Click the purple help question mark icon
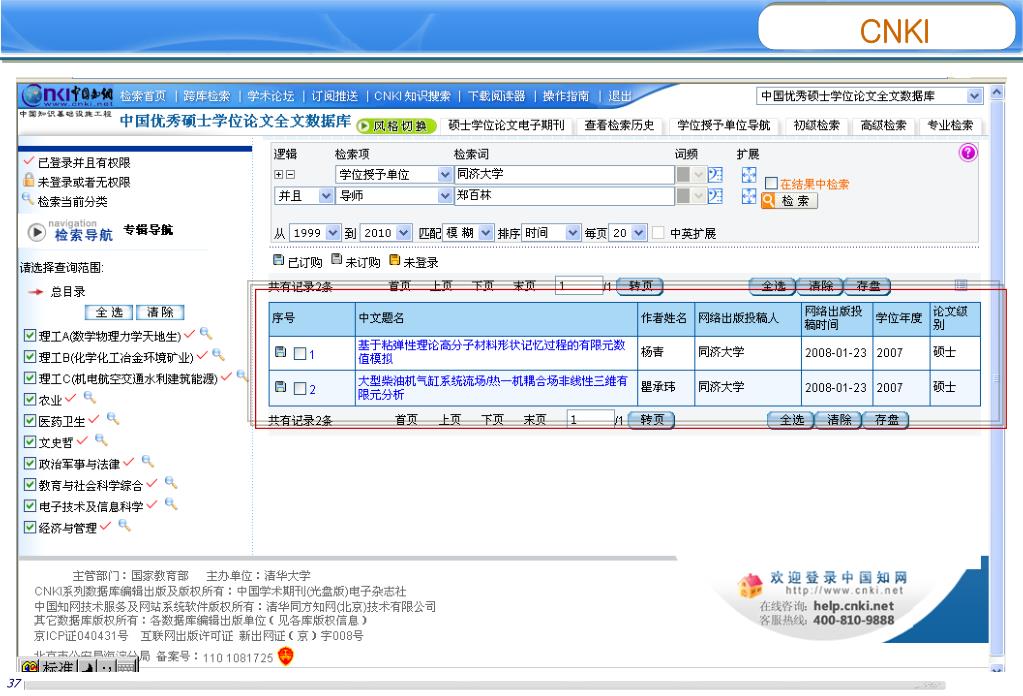 (968, 153)
